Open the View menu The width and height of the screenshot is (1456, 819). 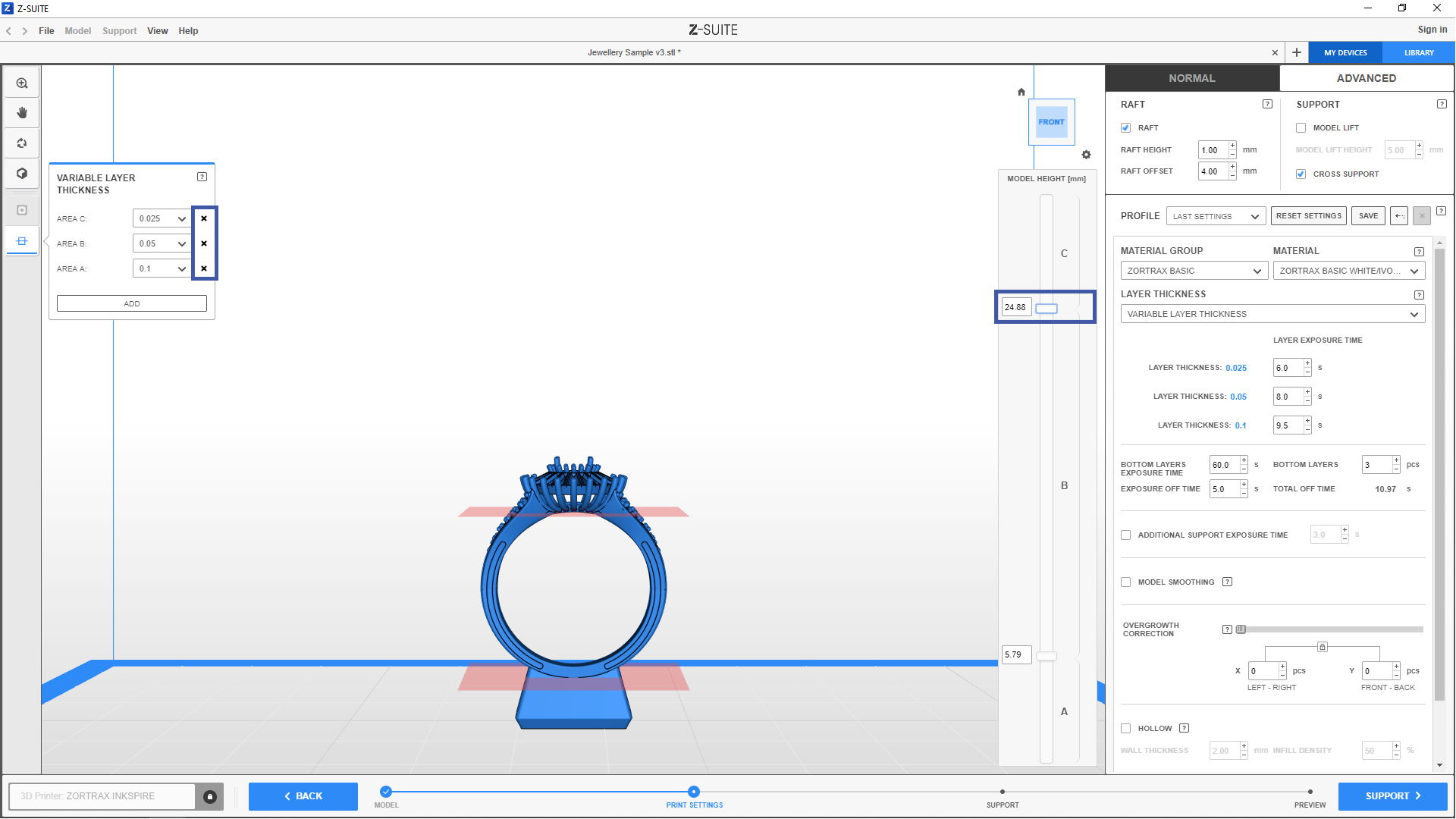click(x=157, y=31)
